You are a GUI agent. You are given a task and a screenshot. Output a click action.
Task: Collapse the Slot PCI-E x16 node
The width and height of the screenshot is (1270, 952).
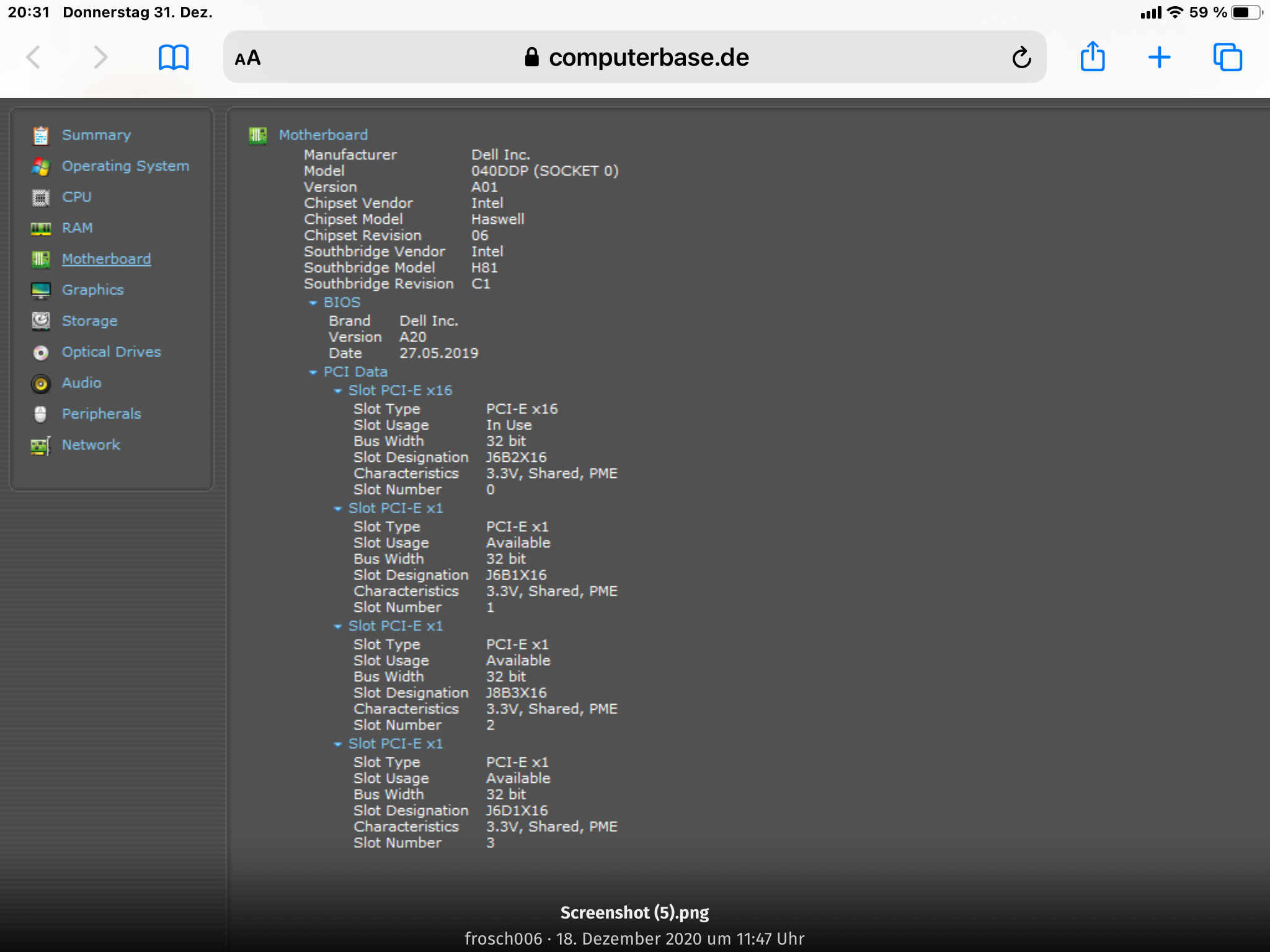pos(338,390)
